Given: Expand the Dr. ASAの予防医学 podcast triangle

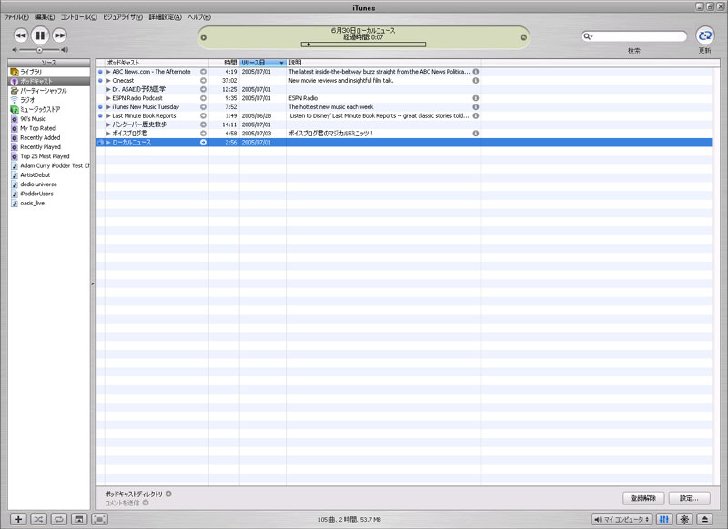Looking at the screenshot, I should coord(108,89).
